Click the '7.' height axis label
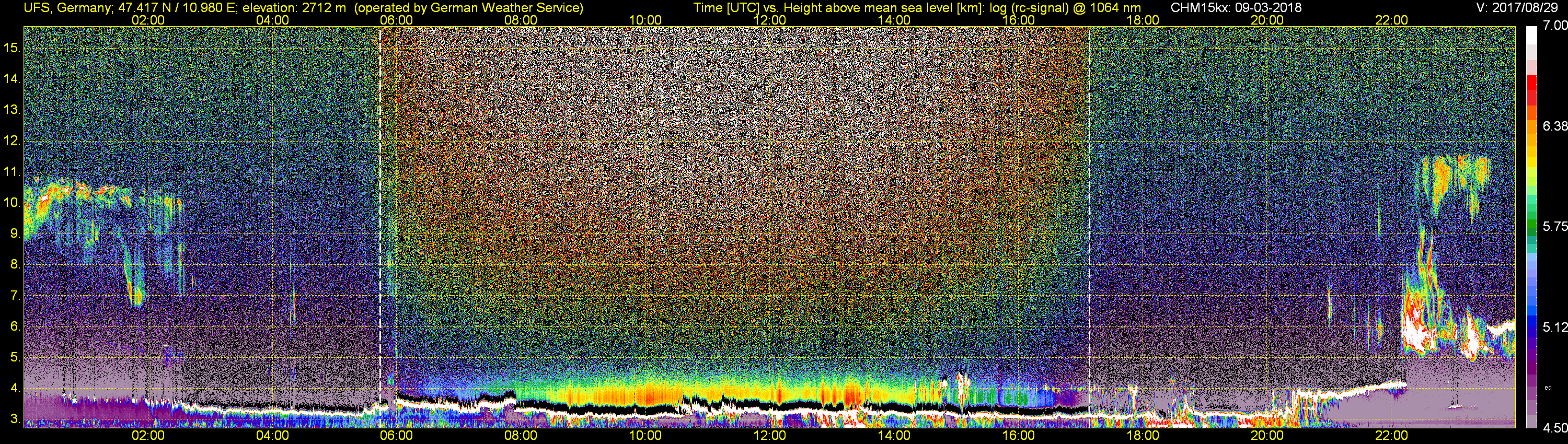This screenshot has width=1568, height=444. pos(15,296)
